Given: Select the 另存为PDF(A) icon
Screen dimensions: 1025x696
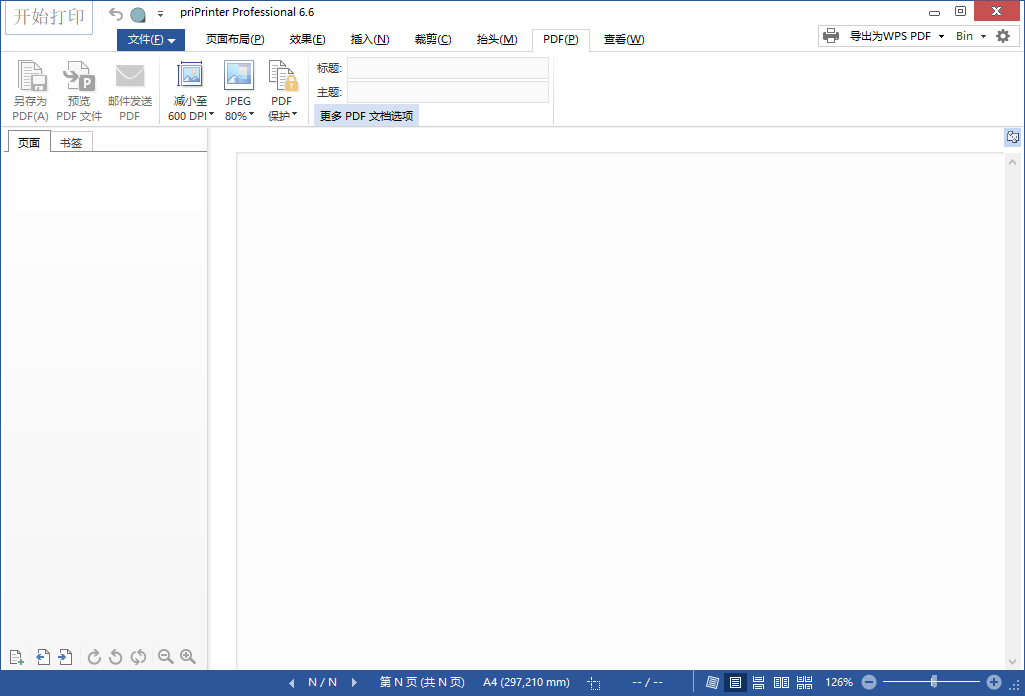Looking at the screenshot, I should [30, 88].
